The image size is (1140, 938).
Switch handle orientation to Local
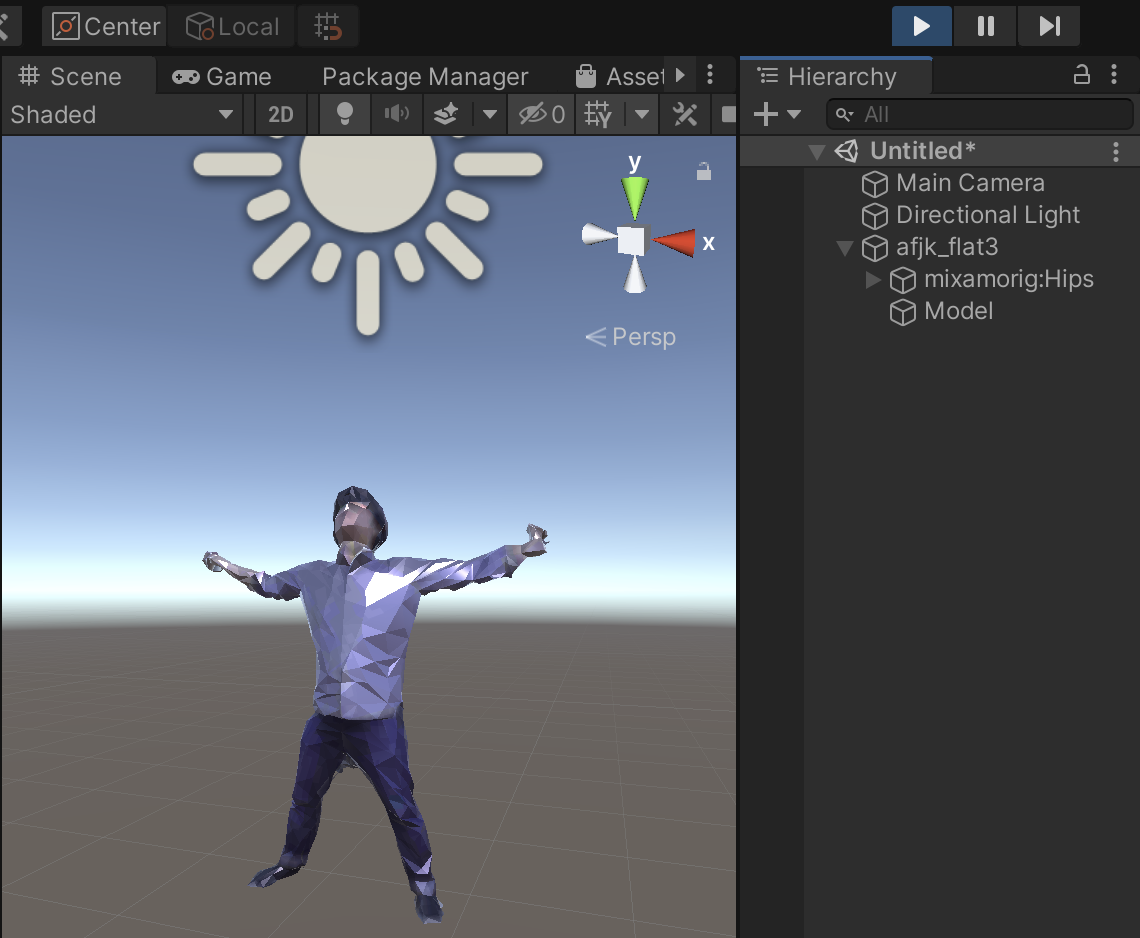pyautogui.click(x=231, y=26)
